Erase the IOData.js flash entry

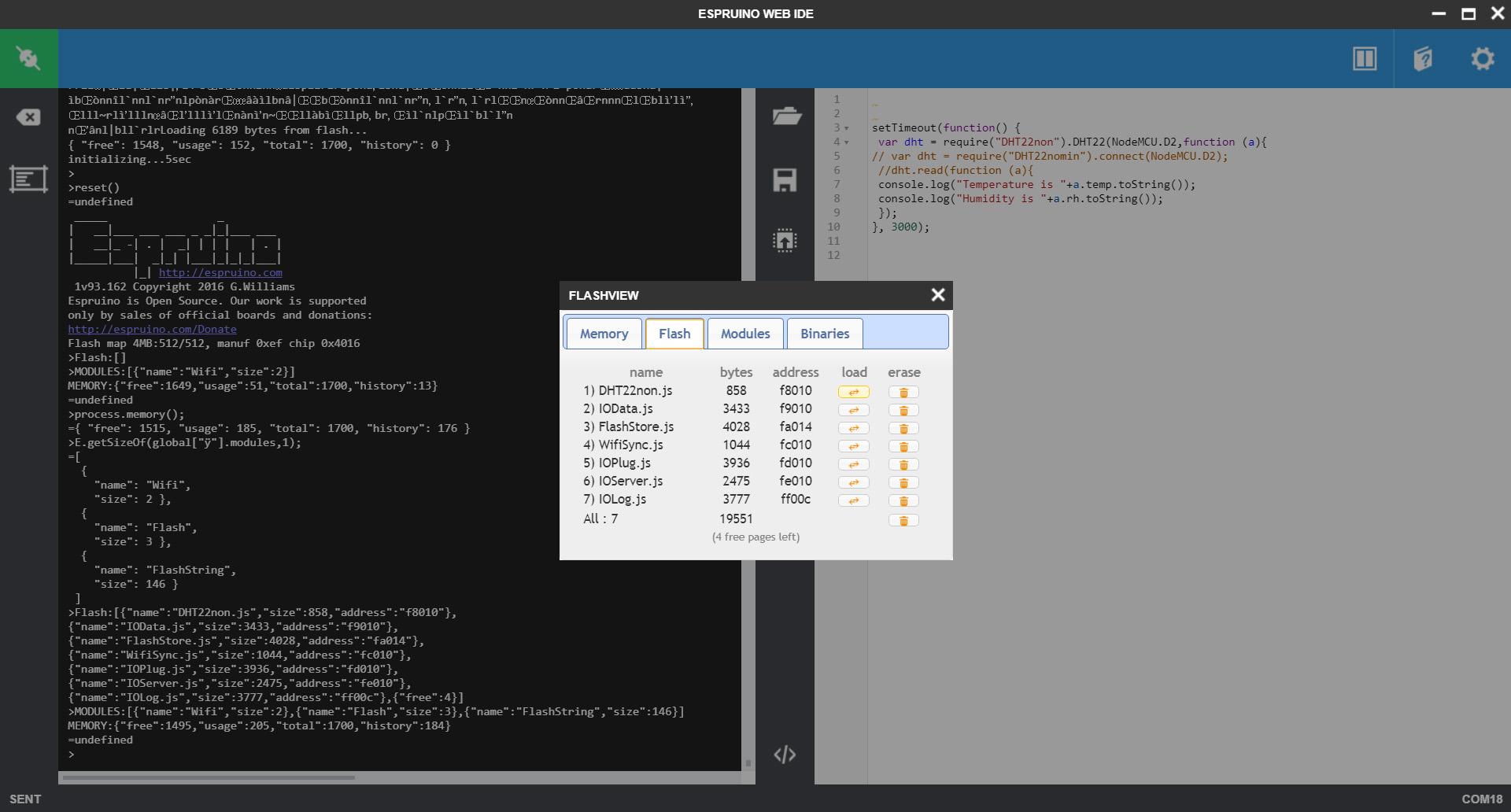903,410
